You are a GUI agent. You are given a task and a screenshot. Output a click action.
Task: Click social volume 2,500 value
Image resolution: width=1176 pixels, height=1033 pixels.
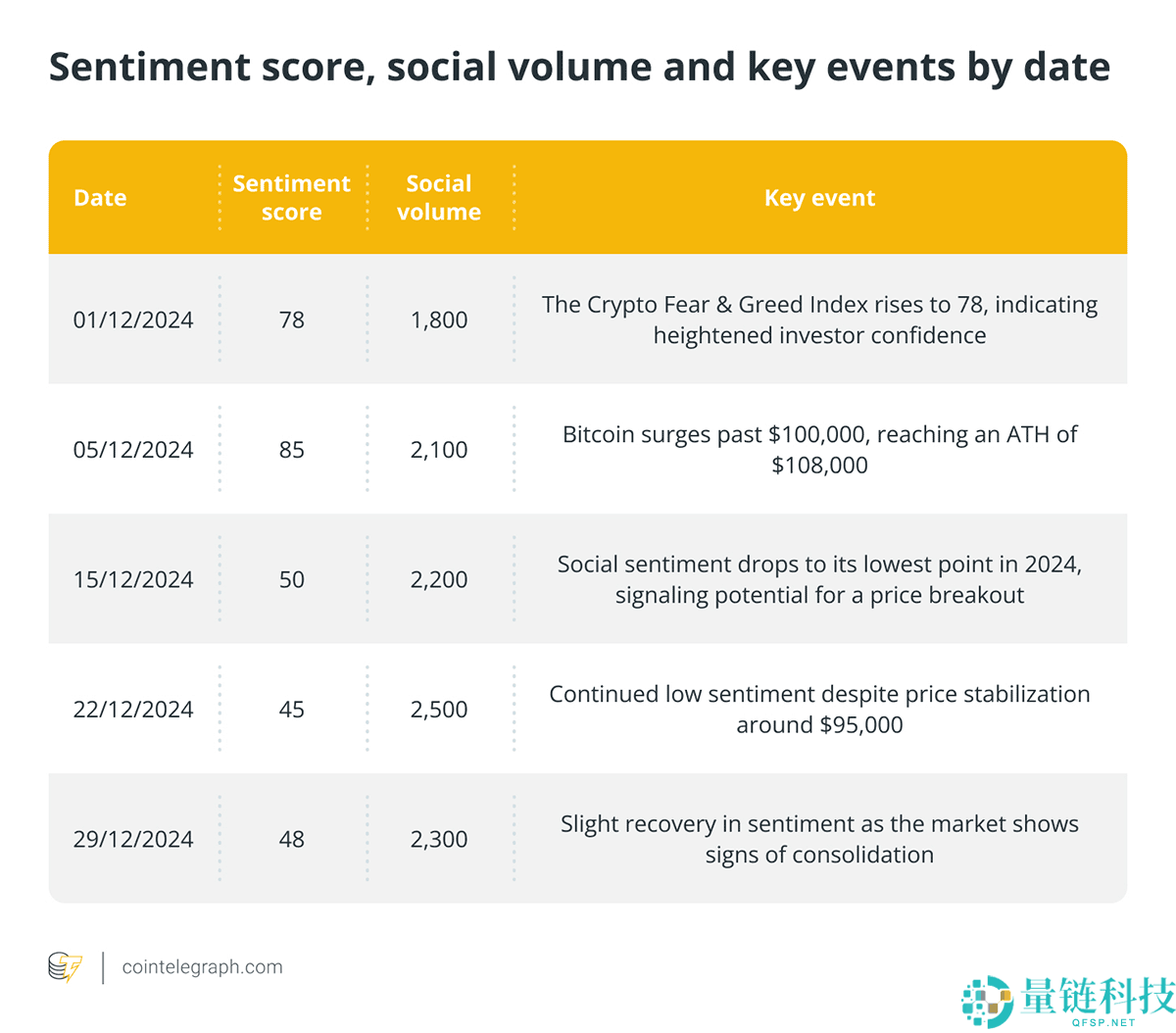pos(438,710)
